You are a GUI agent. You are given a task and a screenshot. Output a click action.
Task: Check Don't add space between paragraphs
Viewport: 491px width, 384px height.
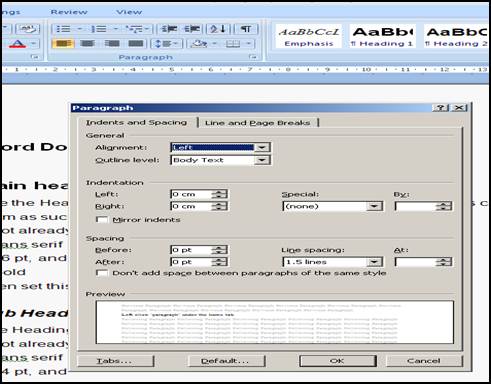click(102, 273)
